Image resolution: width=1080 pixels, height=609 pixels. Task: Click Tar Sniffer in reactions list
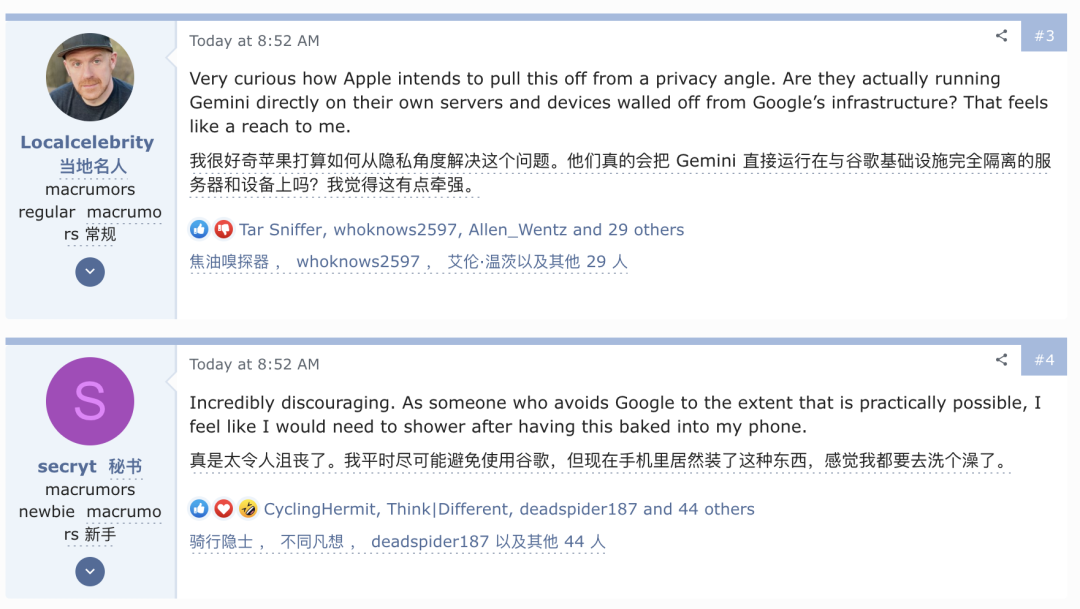click(281, 229)
